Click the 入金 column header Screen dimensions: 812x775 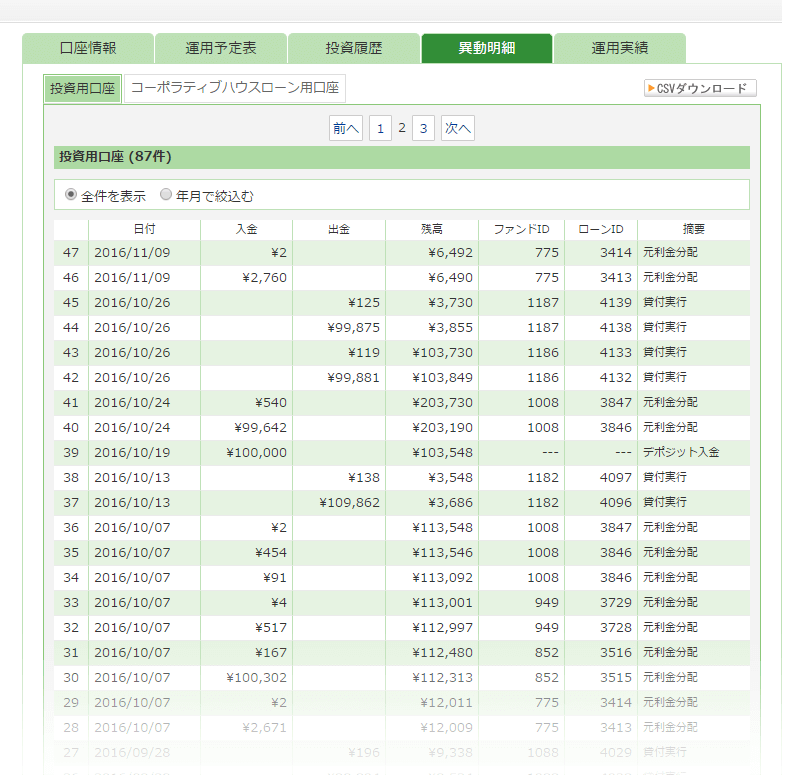tap(246, 229)
